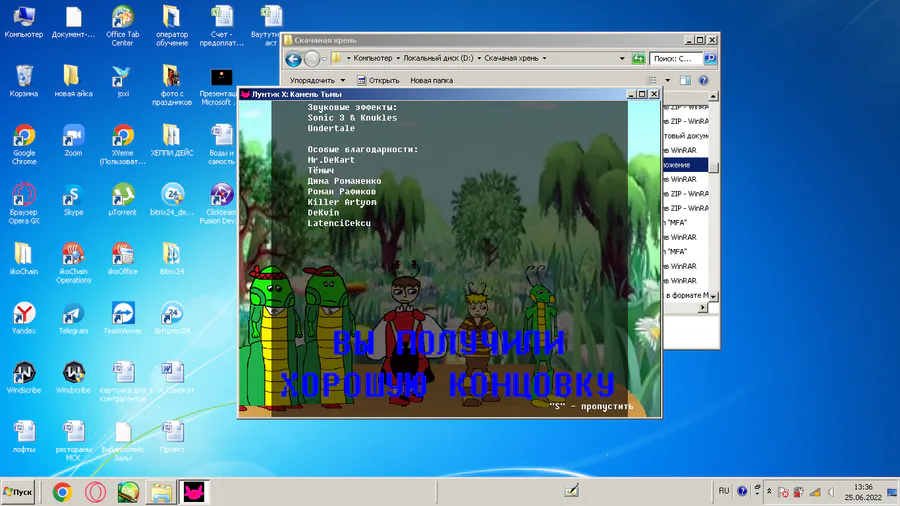Open the view options dropdown arrow
Screen dimensions: 900x506
[668, 80]
